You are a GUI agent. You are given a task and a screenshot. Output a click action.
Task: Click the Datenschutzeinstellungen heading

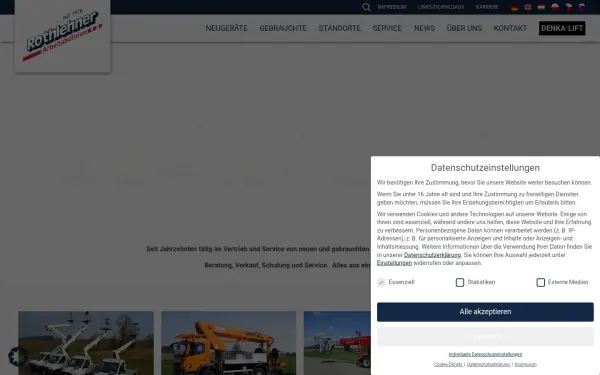click(x=485, y=168)
